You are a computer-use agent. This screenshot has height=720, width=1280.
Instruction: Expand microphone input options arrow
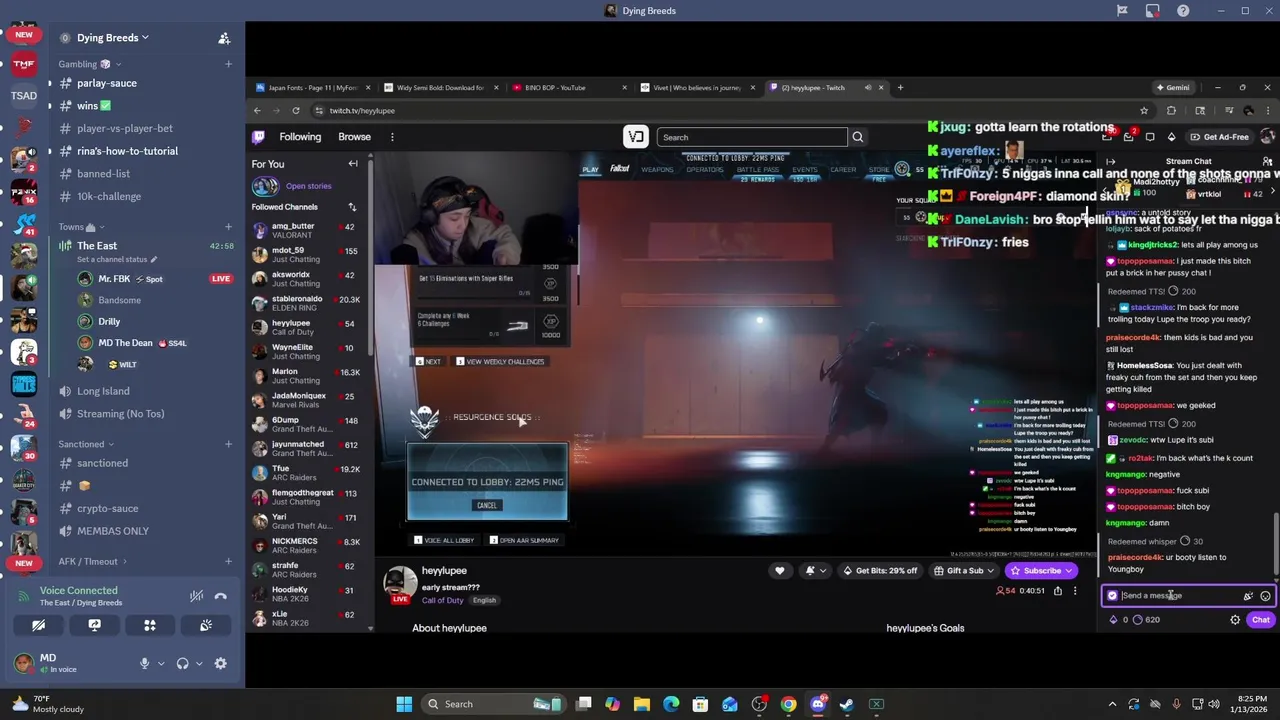click(x=160, y=663)
